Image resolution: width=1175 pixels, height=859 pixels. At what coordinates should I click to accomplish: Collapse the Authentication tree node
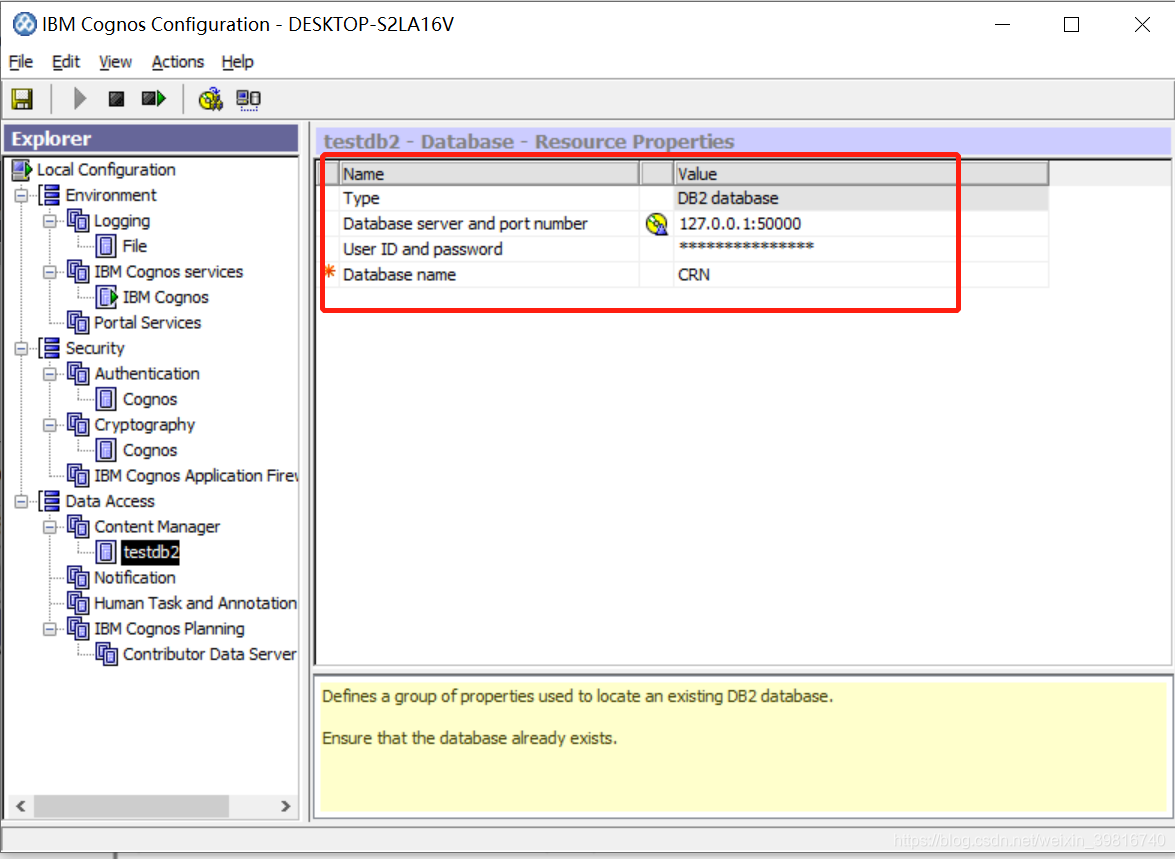coord(49,375)
